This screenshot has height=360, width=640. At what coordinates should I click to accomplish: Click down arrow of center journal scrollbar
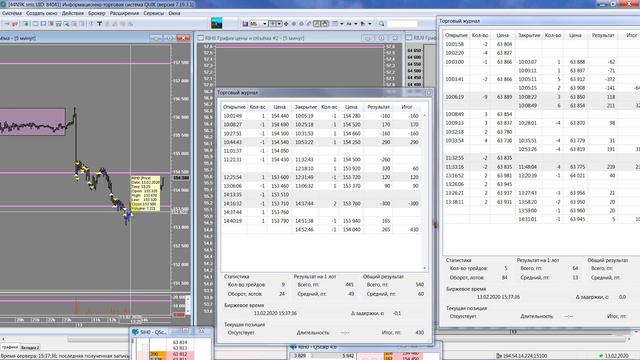[x=424, y=268]
